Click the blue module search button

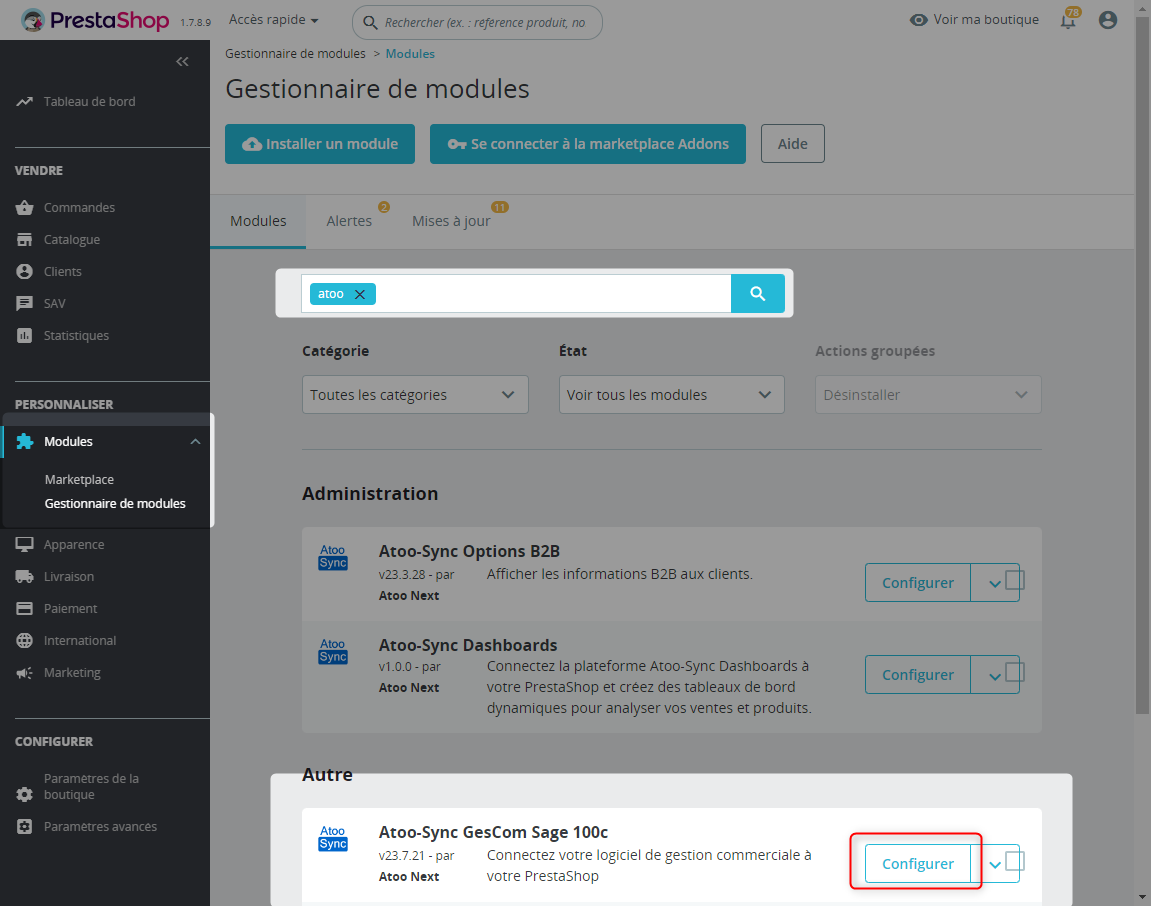point(758,294)
